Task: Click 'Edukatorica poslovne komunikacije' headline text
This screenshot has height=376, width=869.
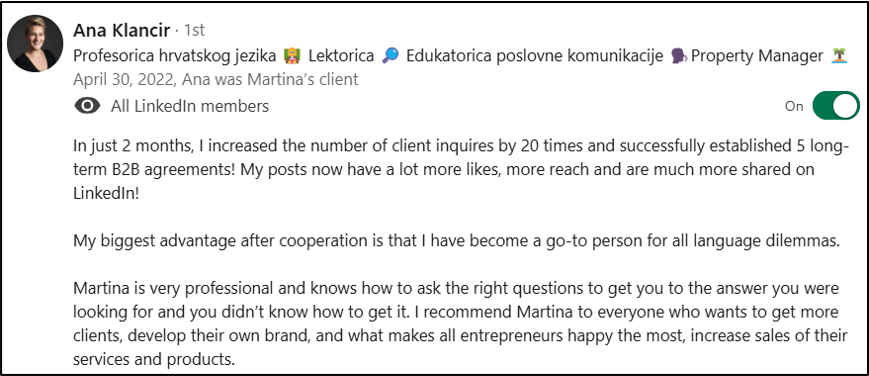Action: point(535,55)
